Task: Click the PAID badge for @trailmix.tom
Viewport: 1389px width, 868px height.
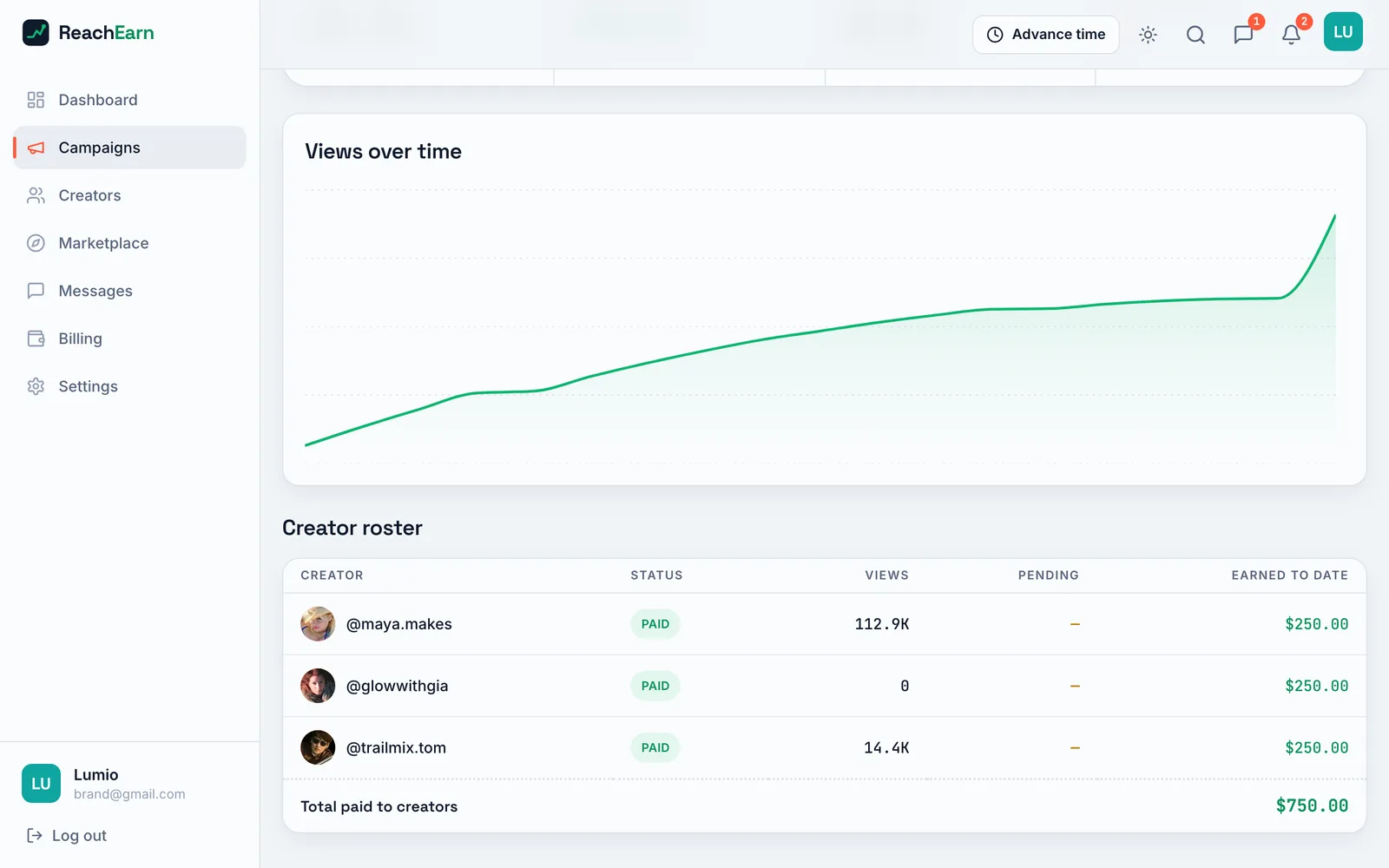Action: (655, 747)
